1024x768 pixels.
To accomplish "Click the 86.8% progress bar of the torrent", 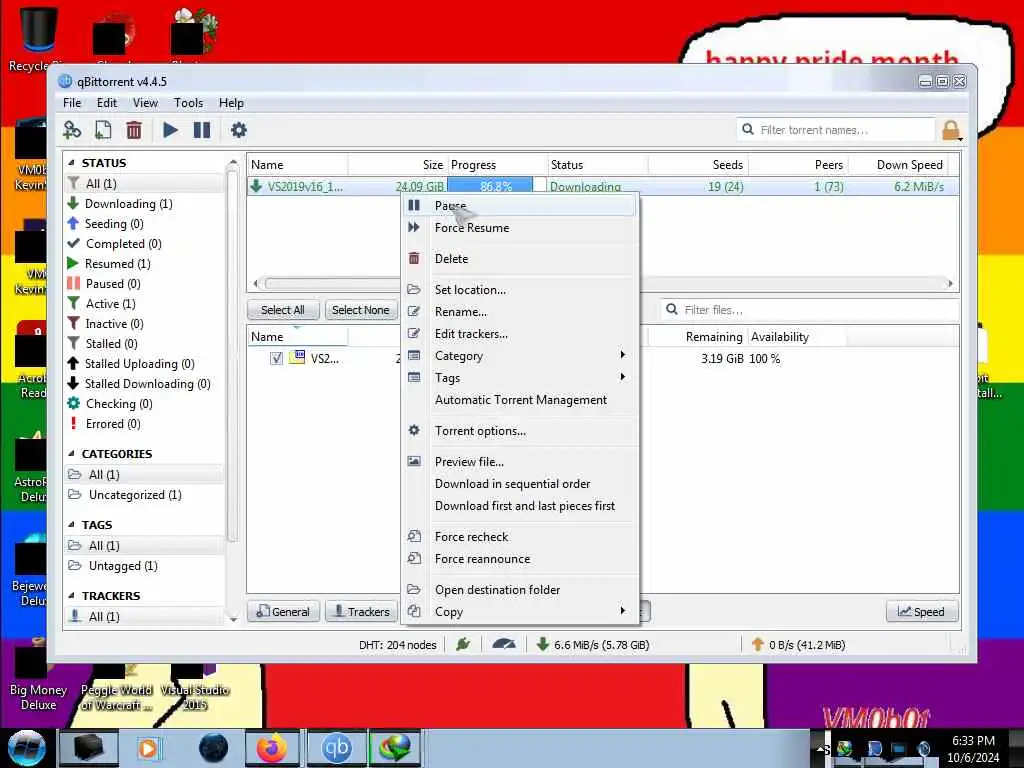I will [496, 187].
